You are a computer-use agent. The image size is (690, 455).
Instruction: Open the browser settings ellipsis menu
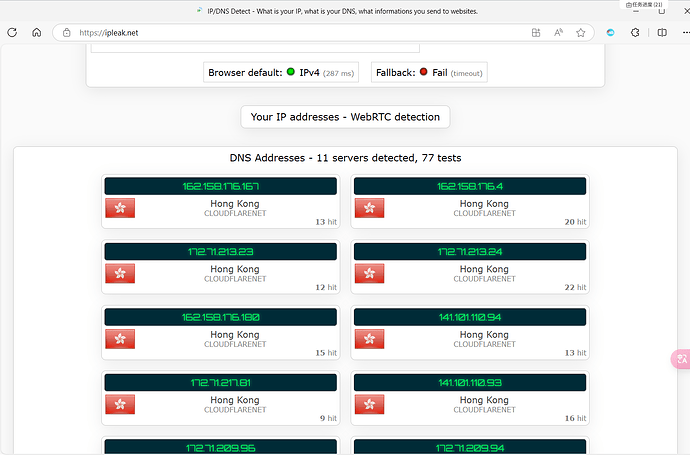(686, 33)
